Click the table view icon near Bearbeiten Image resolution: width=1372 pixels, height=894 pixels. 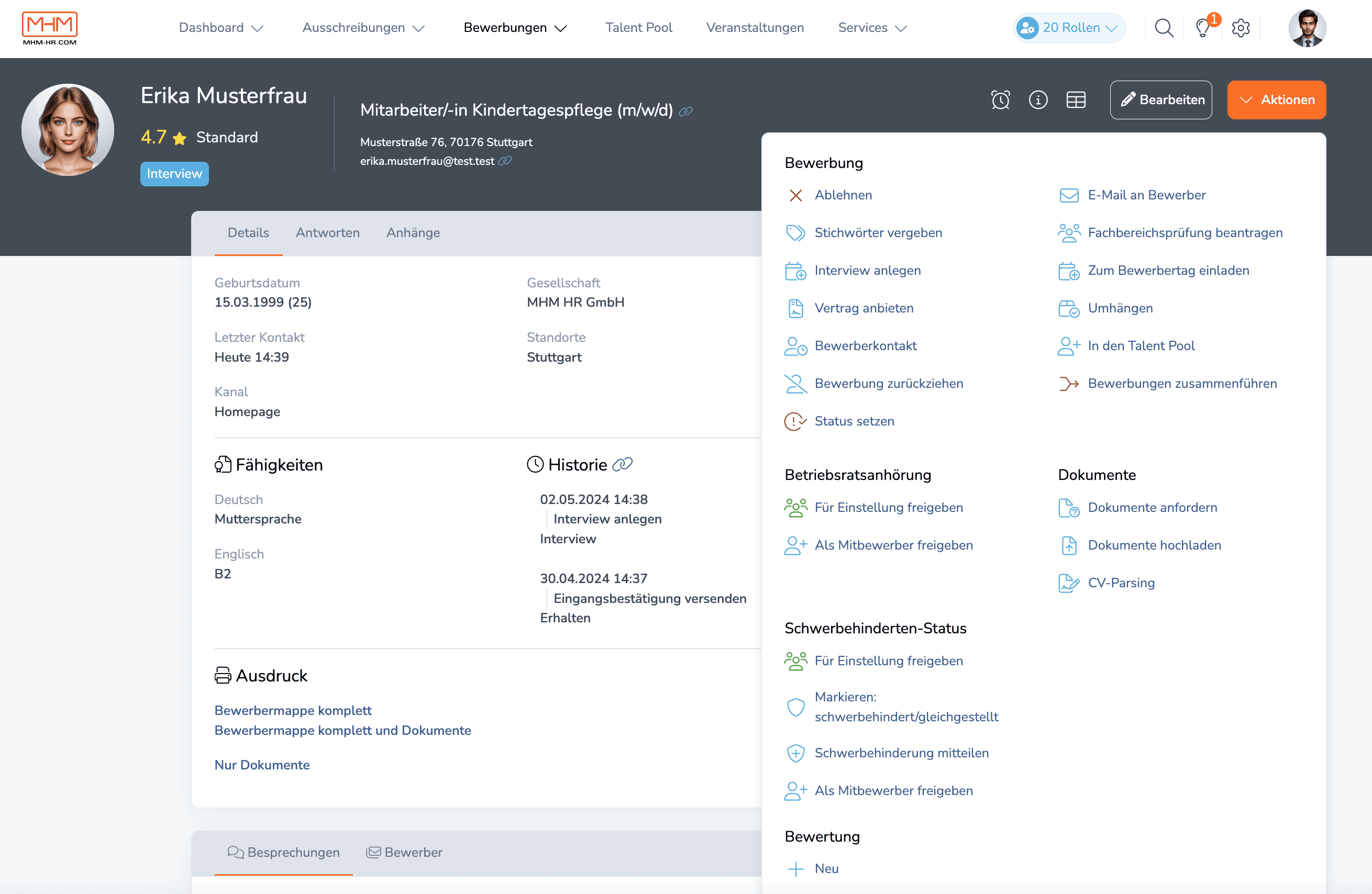(1076, 99)
